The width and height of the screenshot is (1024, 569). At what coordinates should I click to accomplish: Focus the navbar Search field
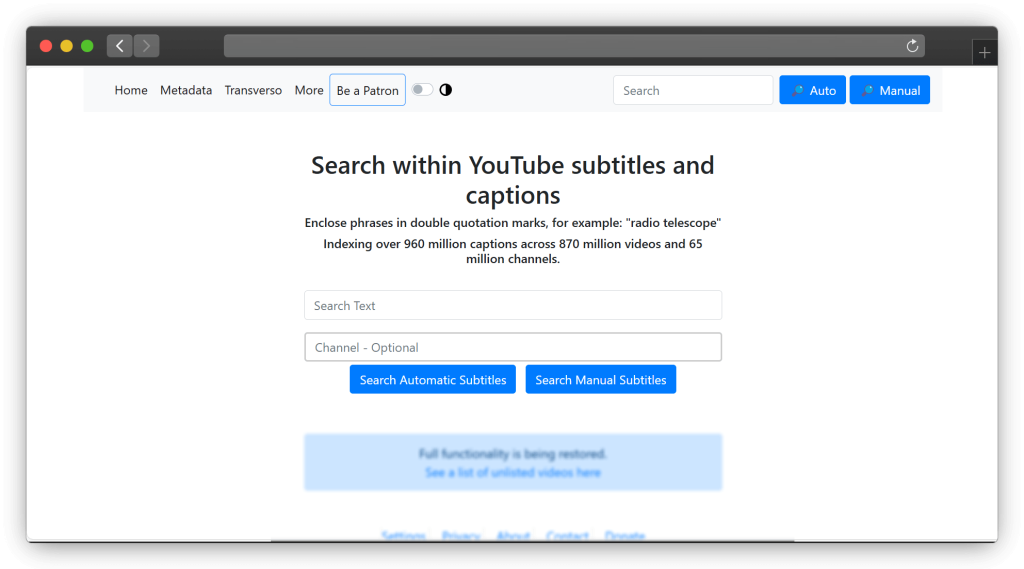pos(692,90)
